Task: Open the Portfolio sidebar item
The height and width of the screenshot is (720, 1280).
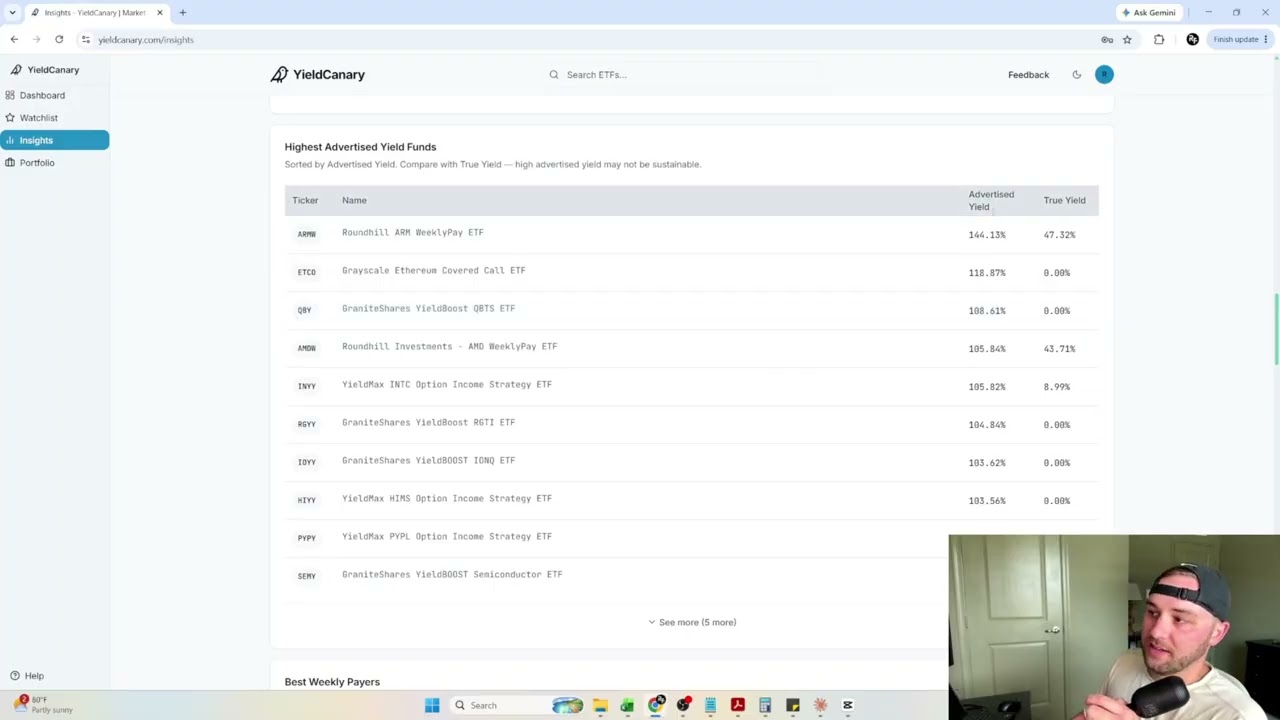Action: [x=37, y=163]
